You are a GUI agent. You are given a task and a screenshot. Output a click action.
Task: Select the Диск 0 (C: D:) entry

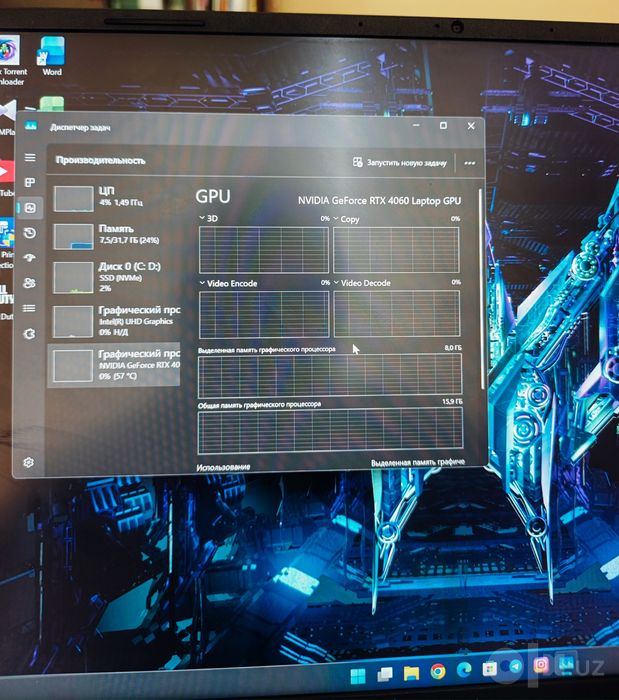(114, 277)
